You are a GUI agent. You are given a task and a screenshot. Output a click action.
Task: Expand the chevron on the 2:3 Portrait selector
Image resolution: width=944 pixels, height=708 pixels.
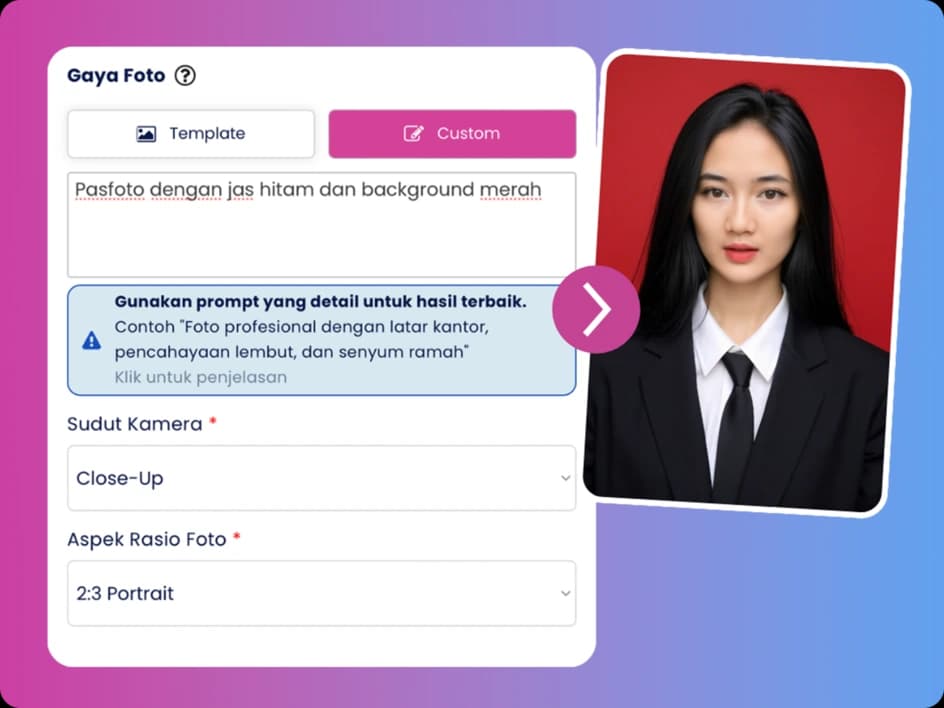(565, 593)
